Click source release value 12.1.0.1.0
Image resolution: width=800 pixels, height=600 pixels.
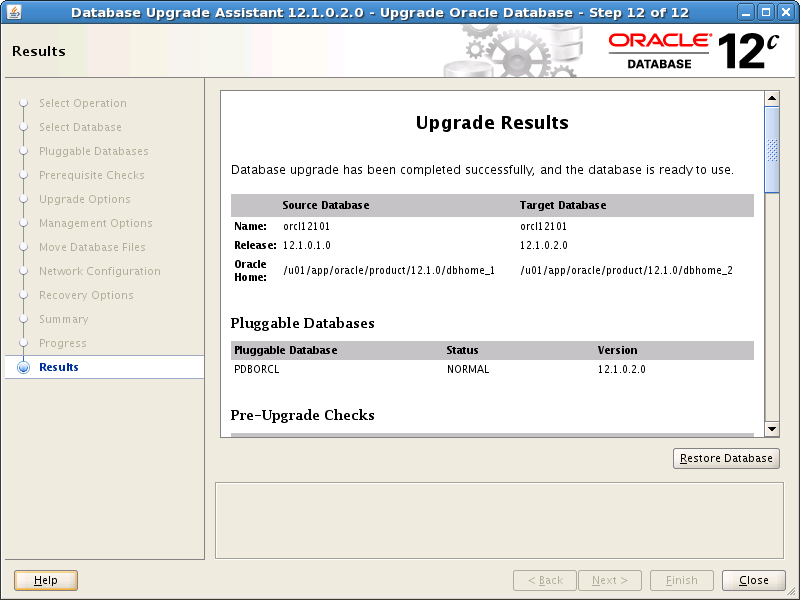(307, 245)
